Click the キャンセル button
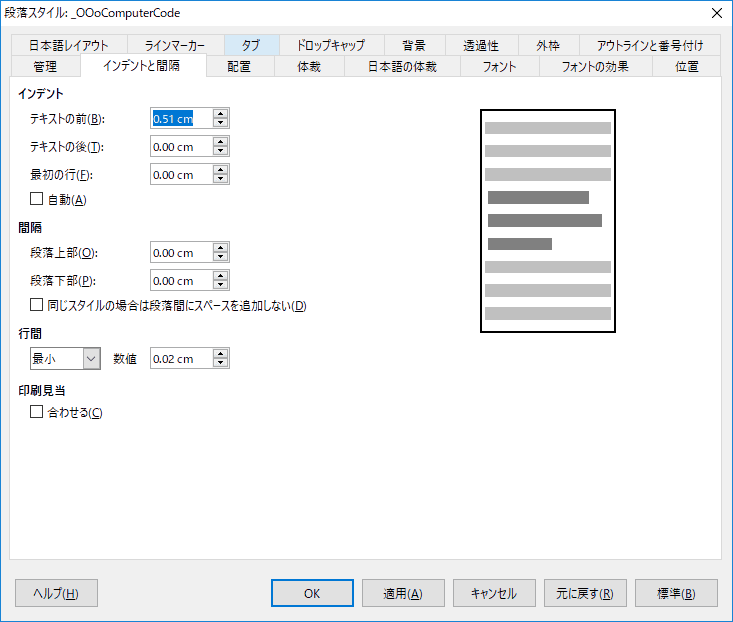The width and height of the screenshot is (733, 622). click(494, 593)
